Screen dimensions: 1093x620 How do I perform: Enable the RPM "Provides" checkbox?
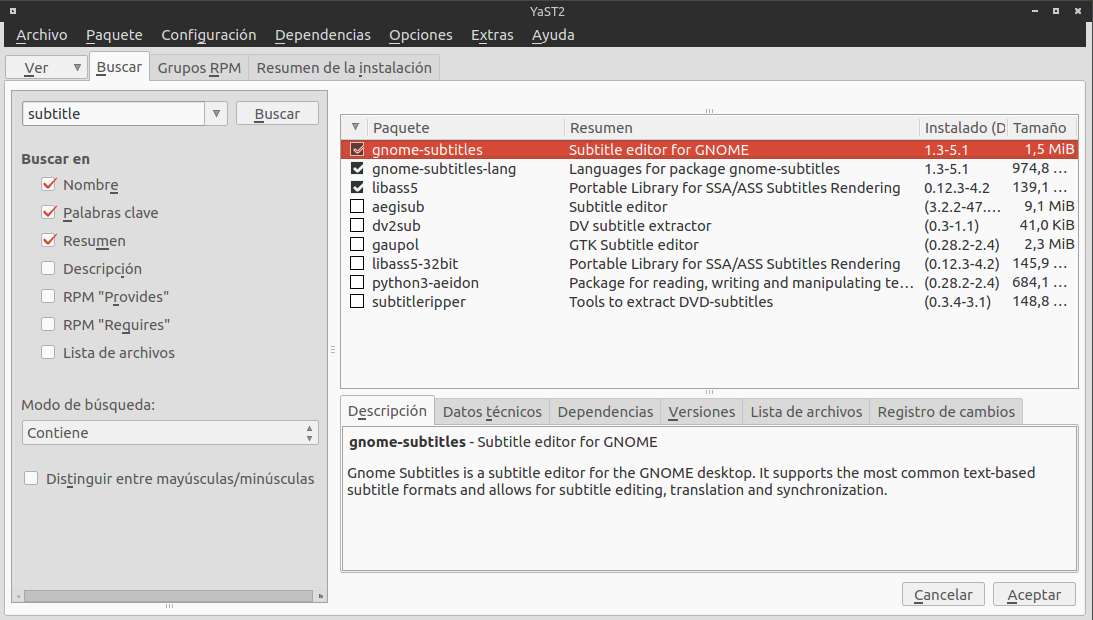point(47,296)
